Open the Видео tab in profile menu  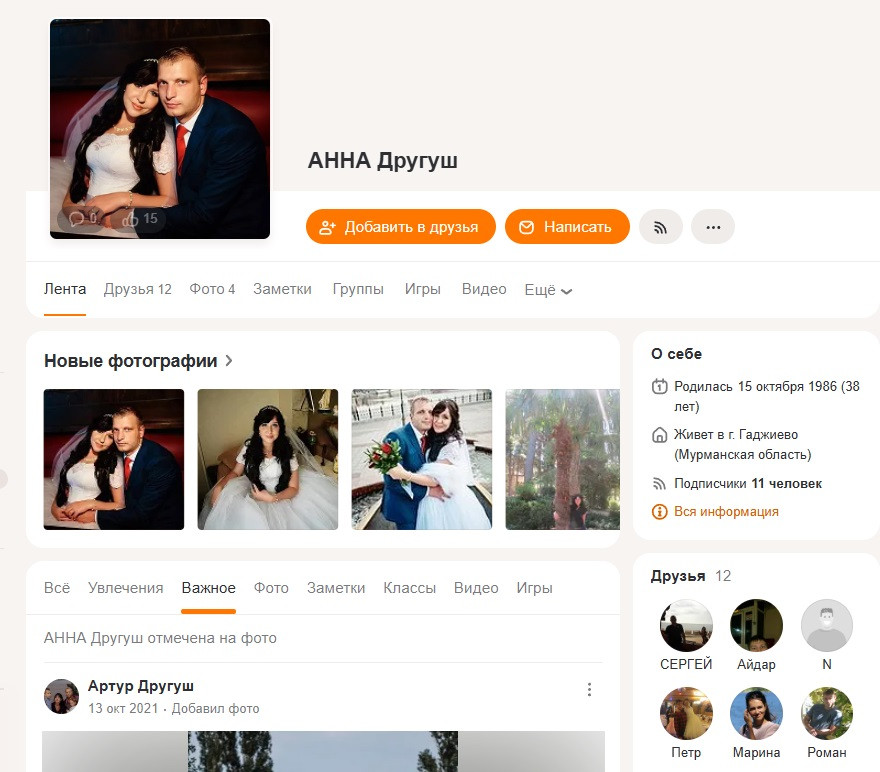pyautogui.click(x=484, y=289)
